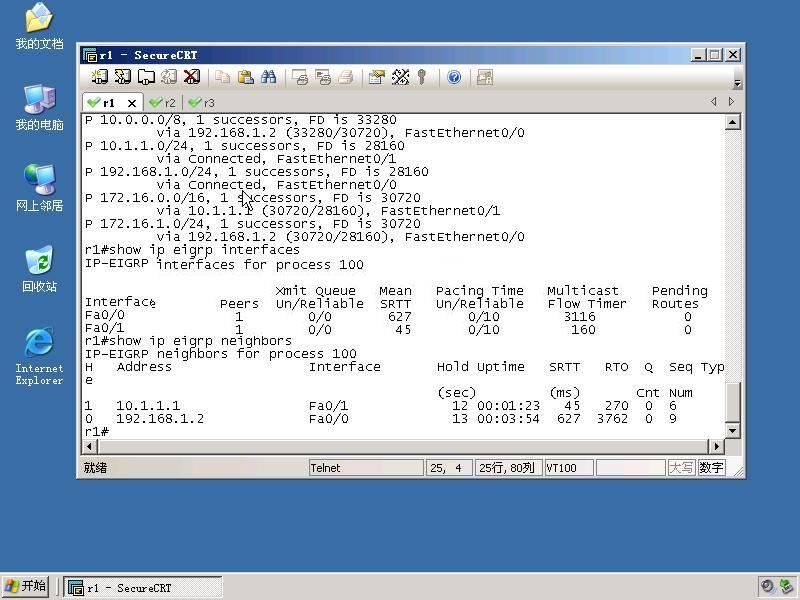Click the 数字 Num Lock indicator
The width and height of the screenshot is (800, 600).
coord(711,468)
